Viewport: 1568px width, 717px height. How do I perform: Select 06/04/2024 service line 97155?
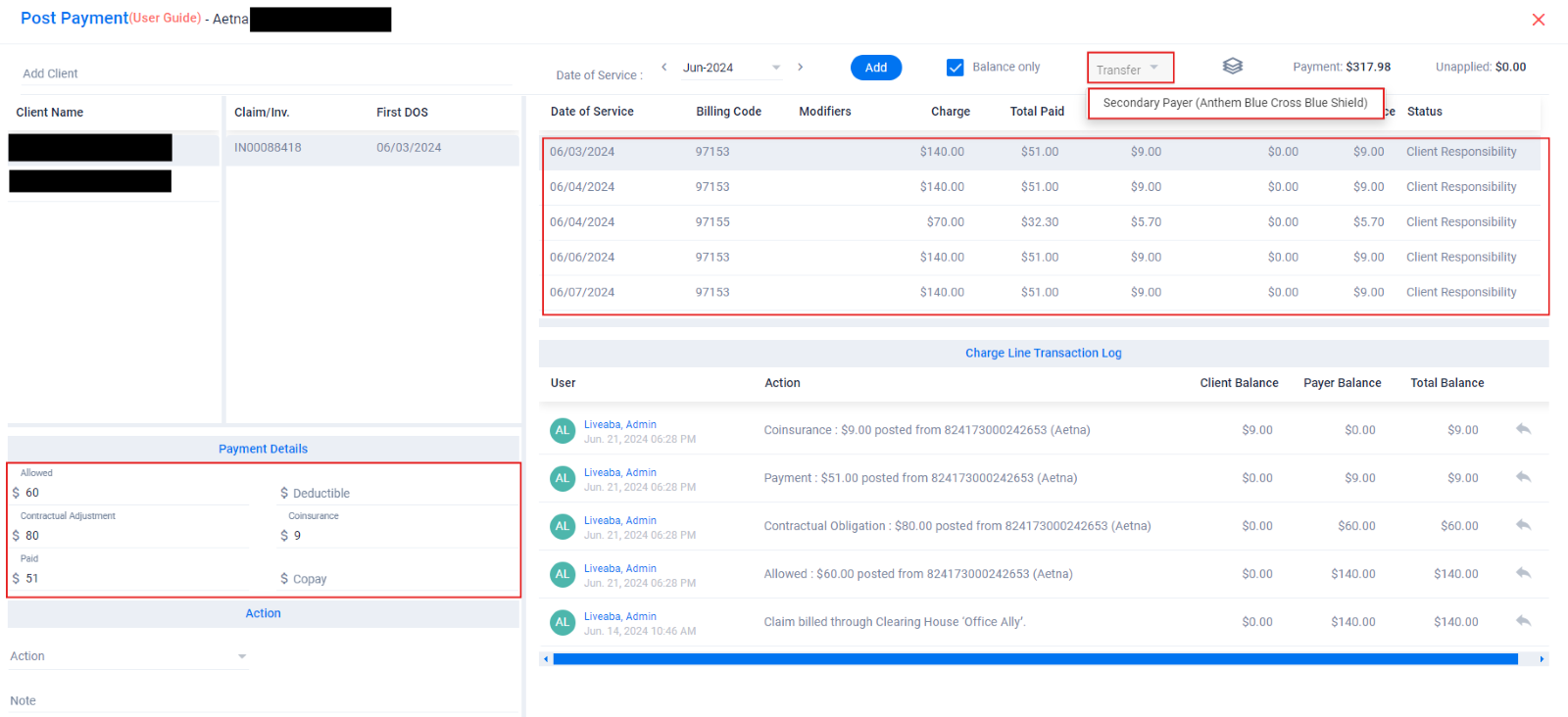pyautogui.click(x=1041, y=222)
